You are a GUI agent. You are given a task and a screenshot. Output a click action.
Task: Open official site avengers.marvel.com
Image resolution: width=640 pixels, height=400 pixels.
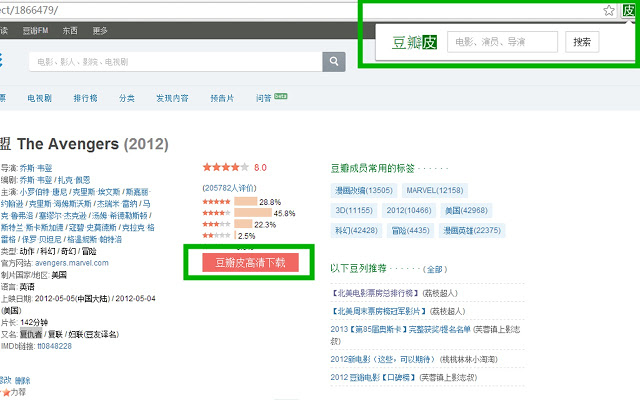72,263
